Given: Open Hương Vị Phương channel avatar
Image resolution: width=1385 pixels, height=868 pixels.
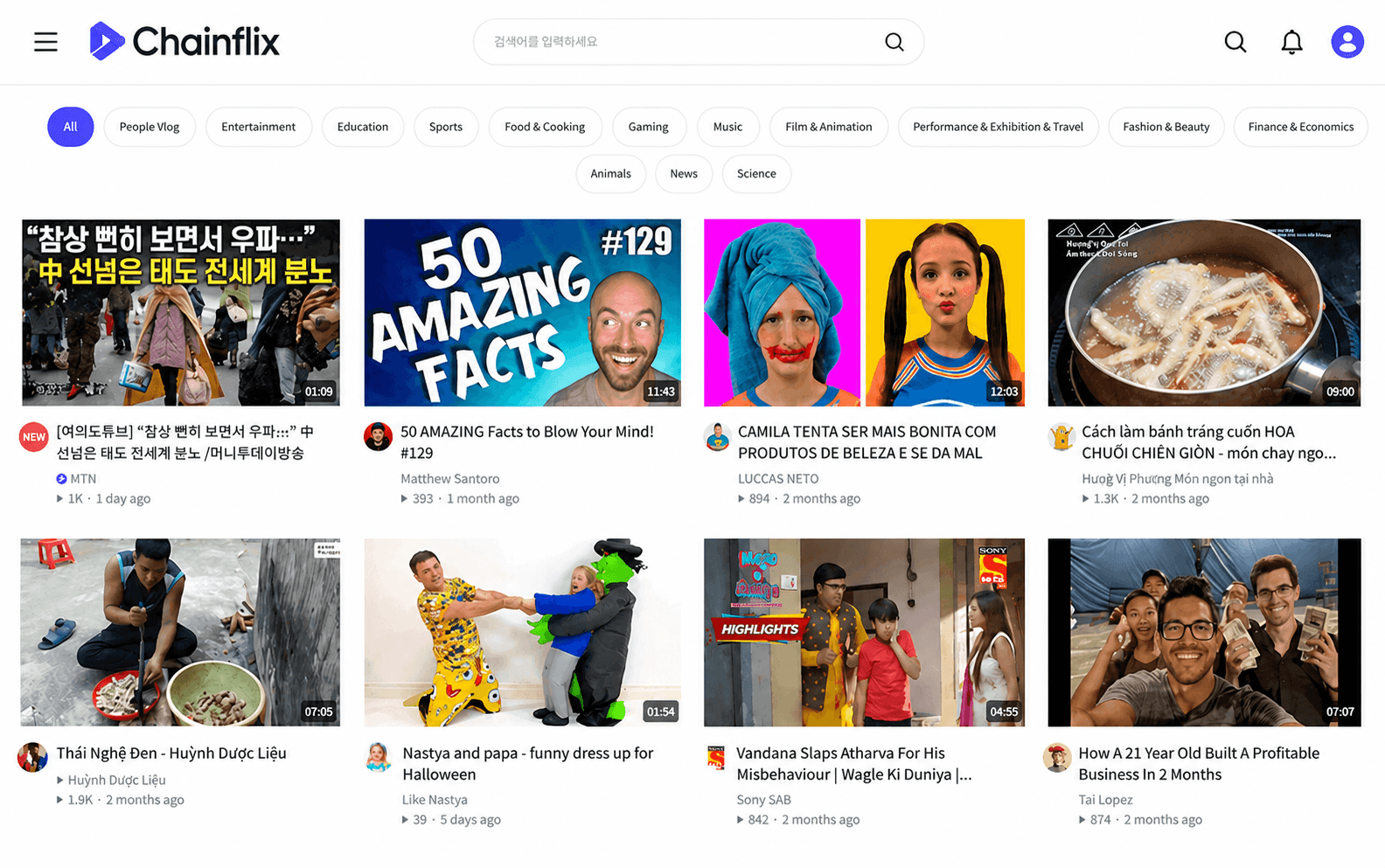Looking at the screenshot, I should [x=1061, y=437].
